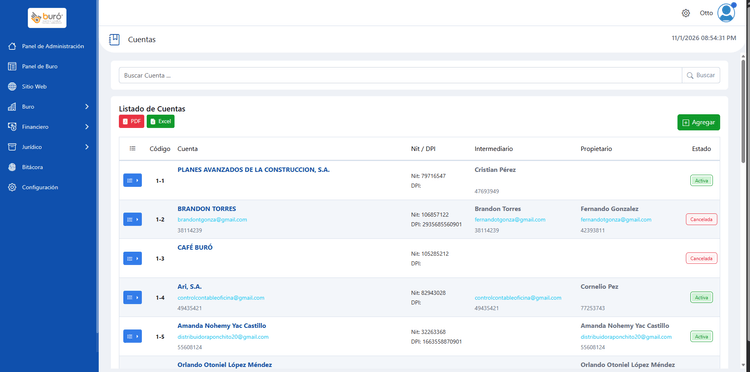Click the username Otto in top bar
Image resolution: width=750 pixels, height=372 pixels.
[706, 13]
